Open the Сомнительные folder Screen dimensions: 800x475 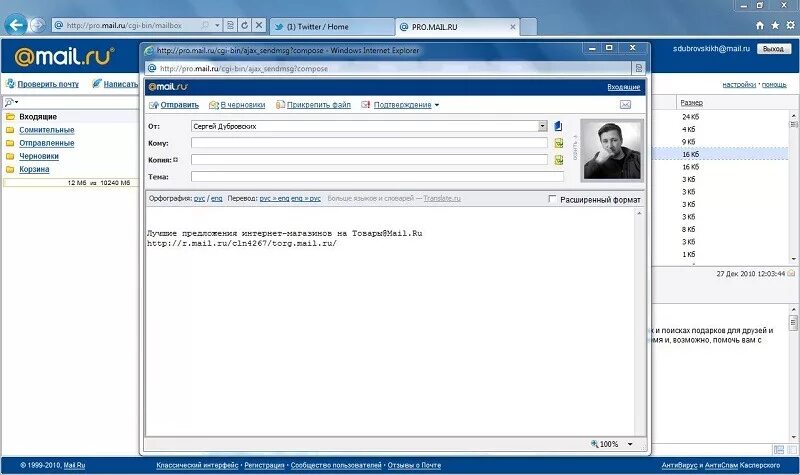pos(46,130)
